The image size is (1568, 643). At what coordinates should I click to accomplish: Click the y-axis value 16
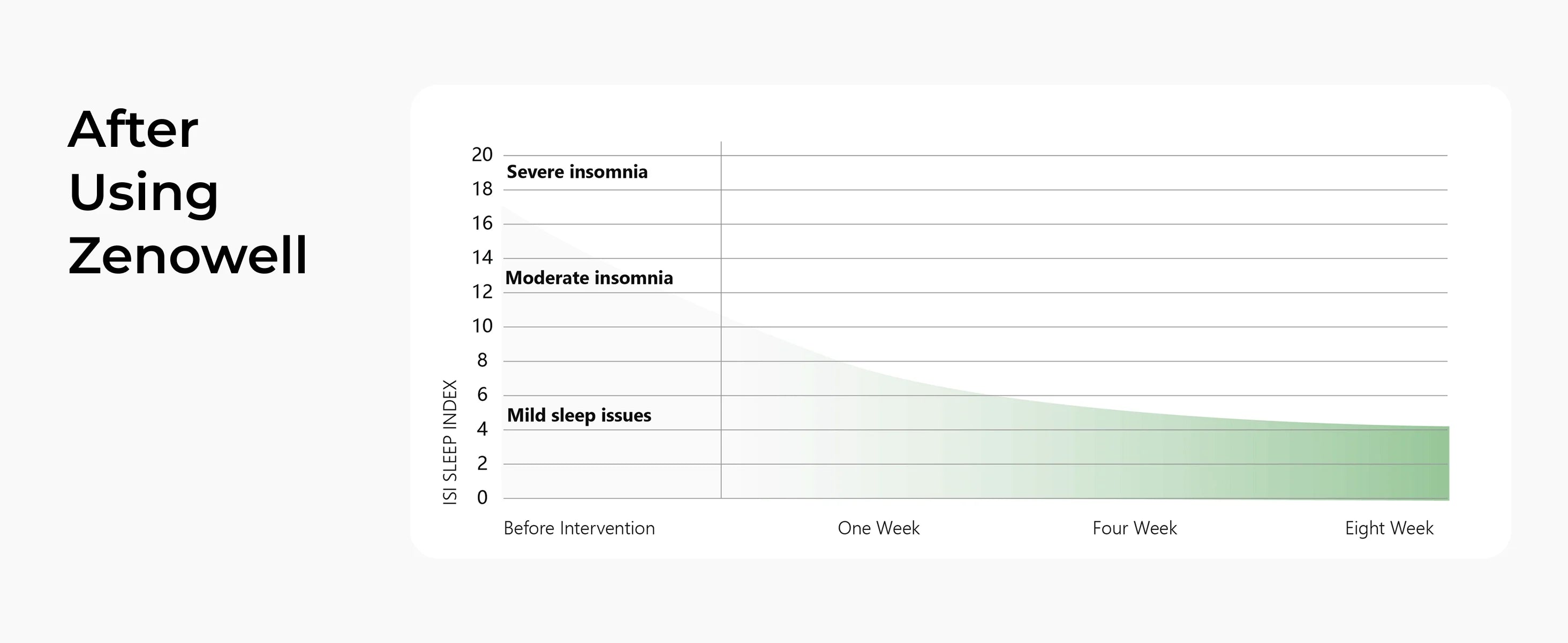pyautogui.click(x=482, y=223)
